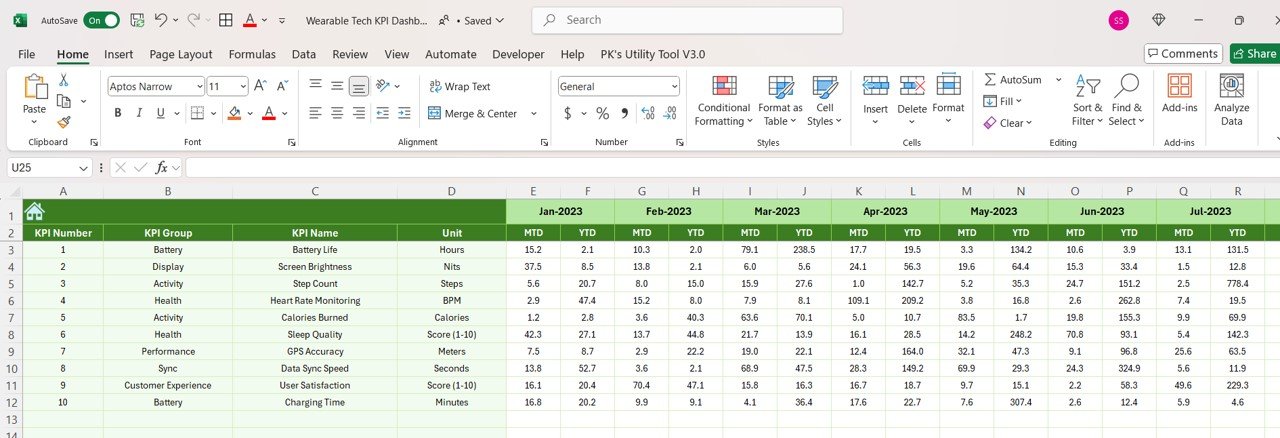Toggle Bold formatting
Image resolution: width=1280 pixels, height=438 pixels.
click(117, 113)
